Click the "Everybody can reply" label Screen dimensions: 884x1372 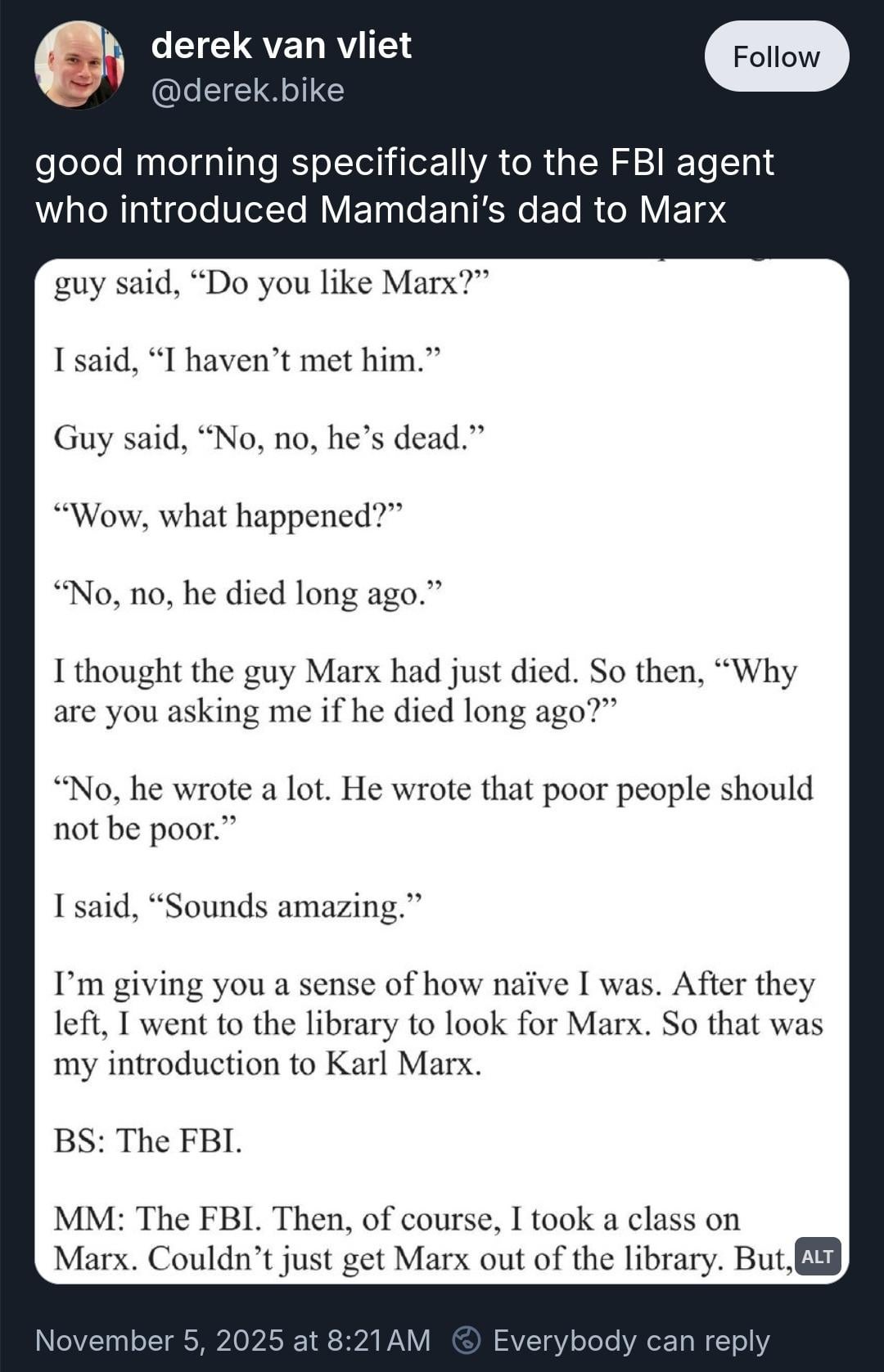point(631,1340)
